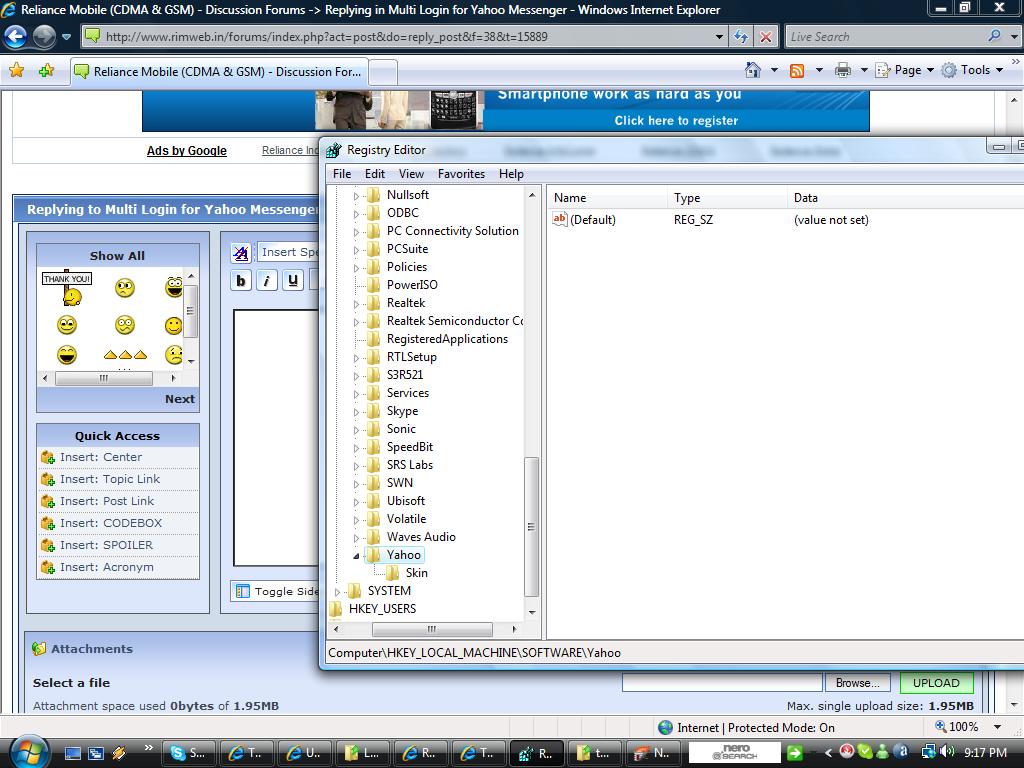Click the Data column header
Viewport: 1024px width, 768px height.
point(806,198)
